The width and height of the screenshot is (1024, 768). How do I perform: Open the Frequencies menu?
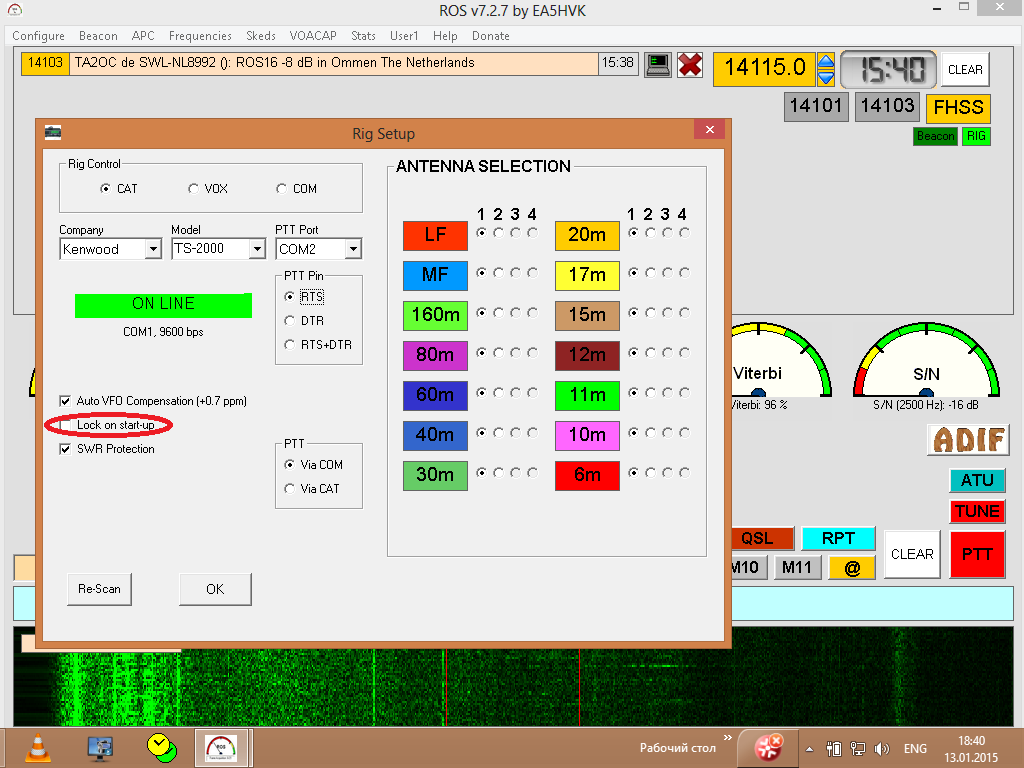click(x=200, y=36)
